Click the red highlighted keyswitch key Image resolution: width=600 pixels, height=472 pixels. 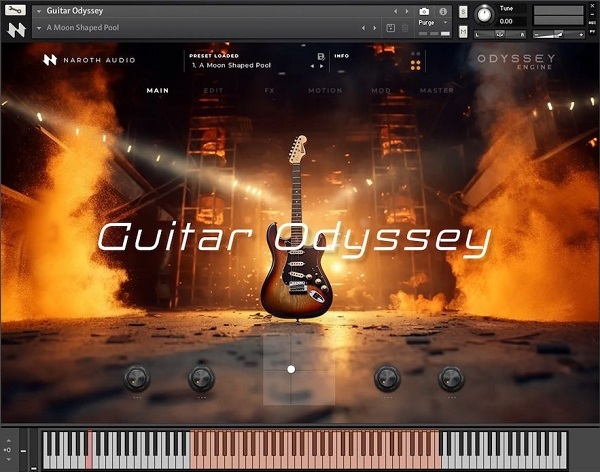click(90, 456)
